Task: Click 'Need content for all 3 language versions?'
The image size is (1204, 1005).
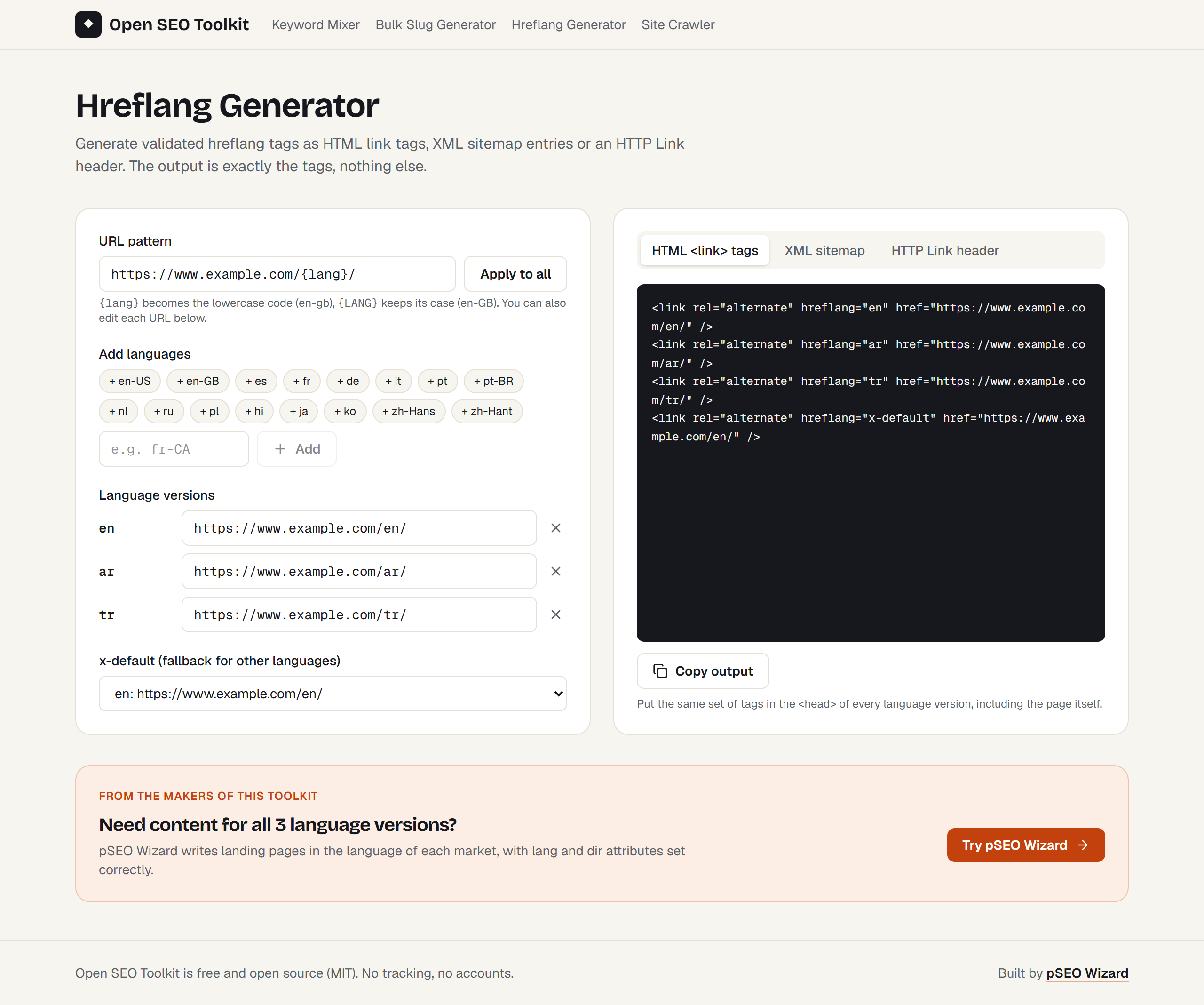Action: [277, 824]
